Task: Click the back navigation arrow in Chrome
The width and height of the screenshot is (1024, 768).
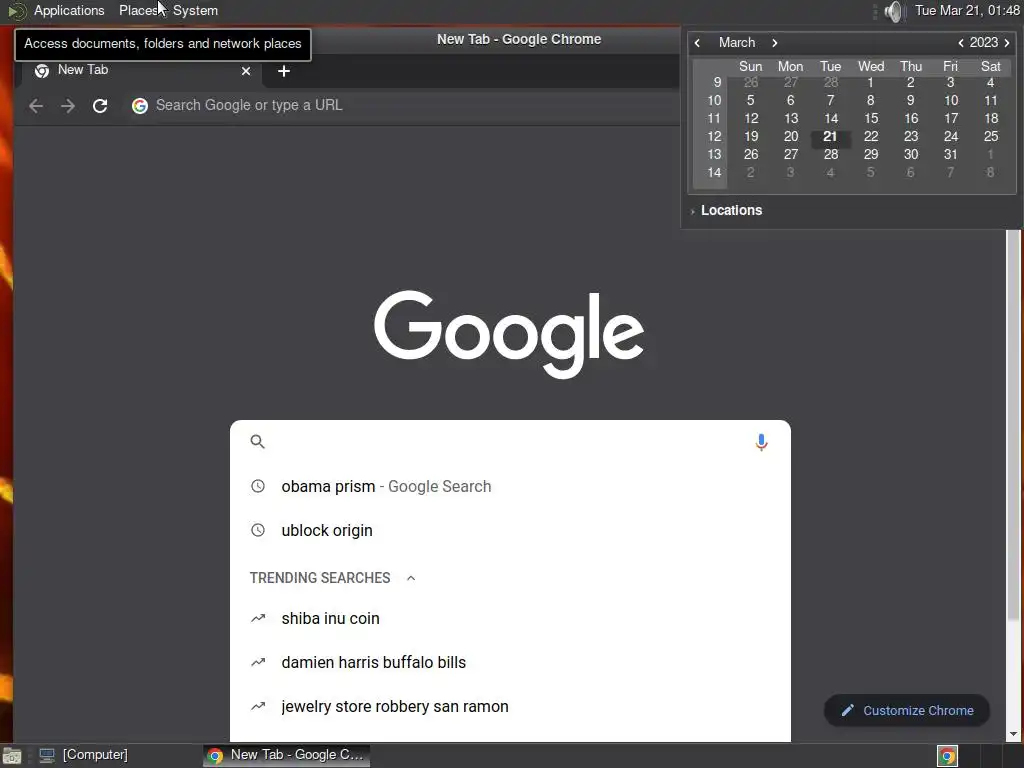Action: click(x=36, y=106)
